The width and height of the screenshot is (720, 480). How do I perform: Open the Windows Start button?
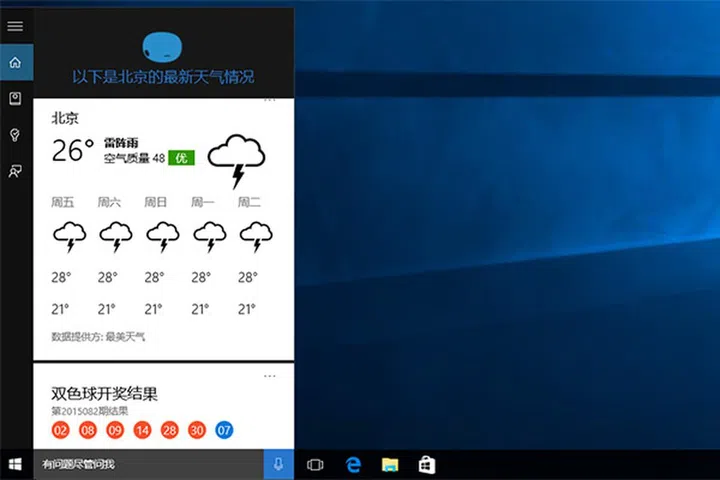coord(15,464)
